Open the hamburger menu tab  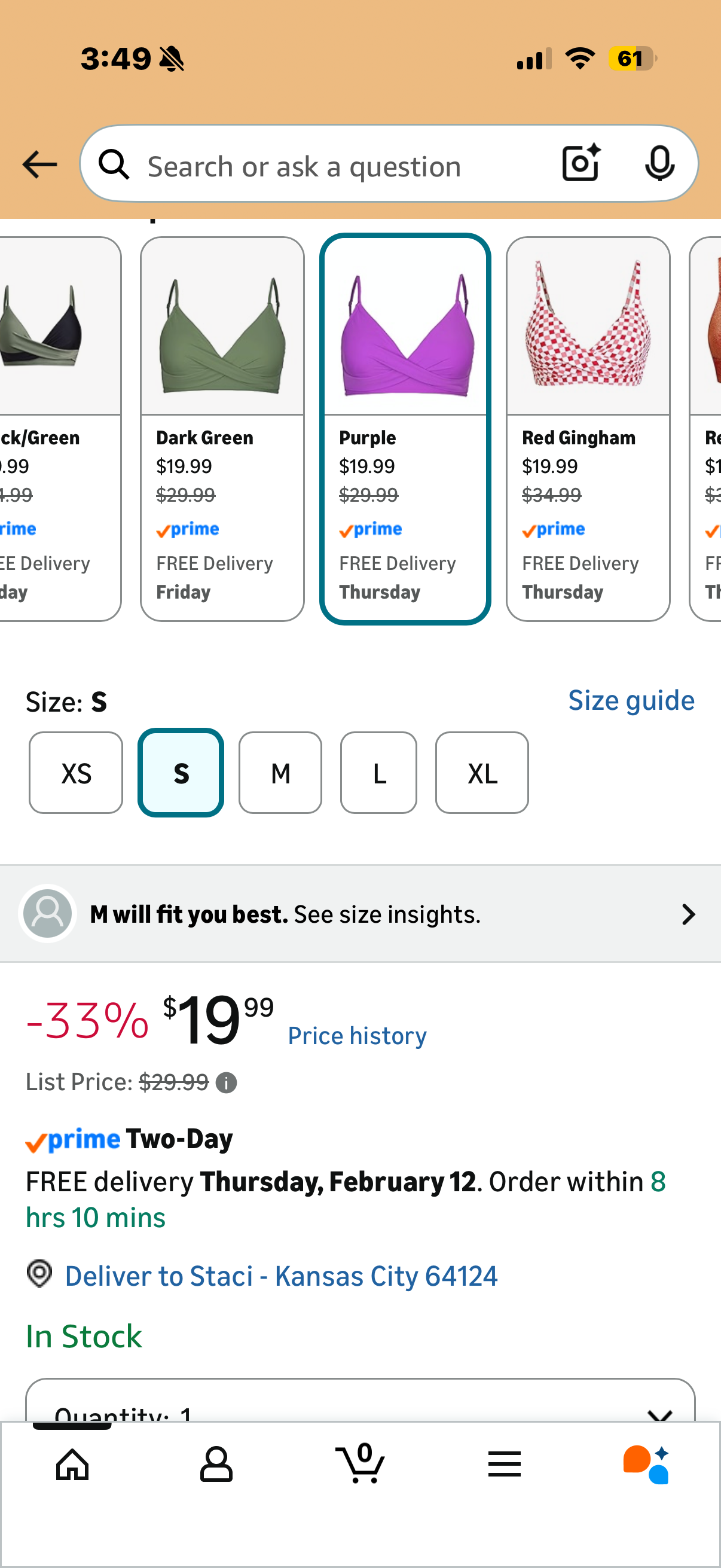point(505,1464)
